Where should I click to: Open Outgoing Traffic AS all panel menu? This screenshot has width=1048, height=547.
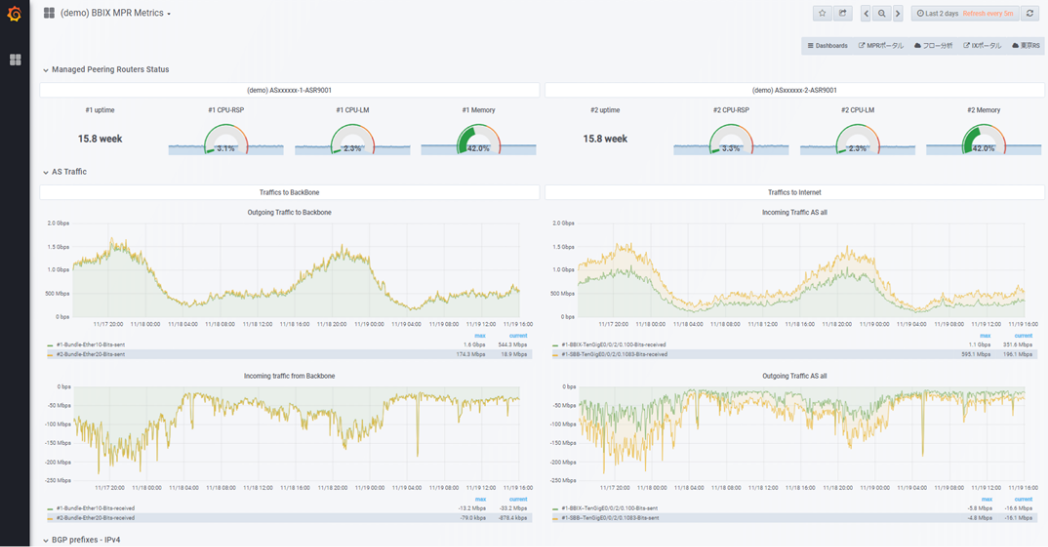pyautogui.click(x=795, y=376)
